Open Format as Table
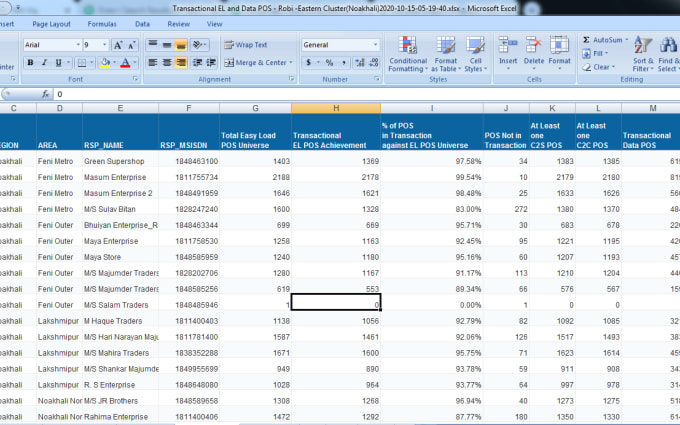680x425 pixels. 446,54
